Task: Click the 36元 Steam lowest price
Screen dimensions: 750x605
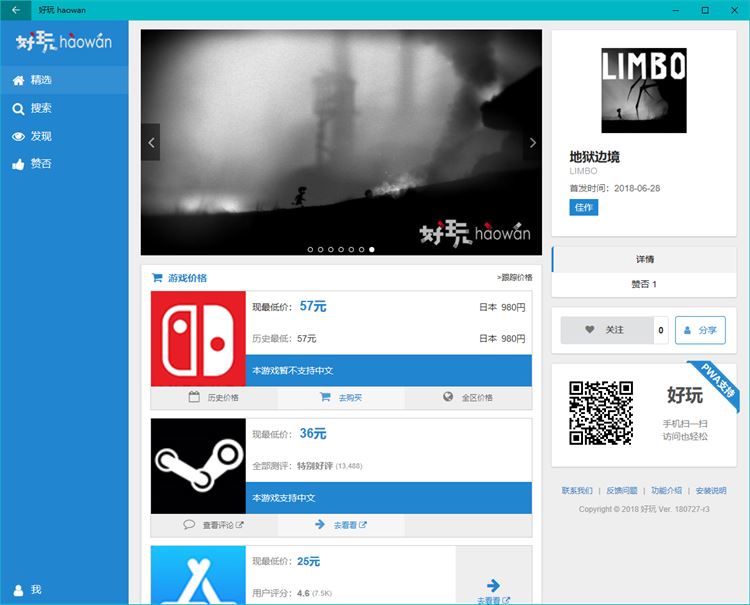Action: click(313, 434)
